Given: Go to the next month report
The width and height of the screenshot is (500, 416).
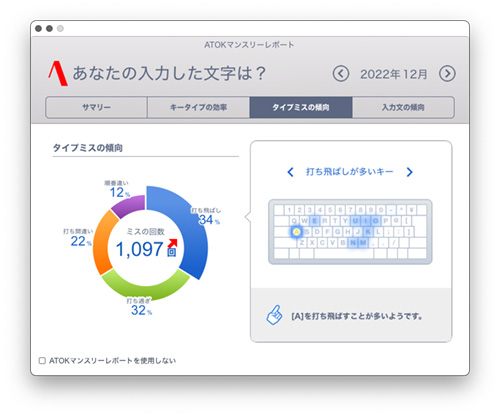Looking at the screenshot, I should (447, 74).
